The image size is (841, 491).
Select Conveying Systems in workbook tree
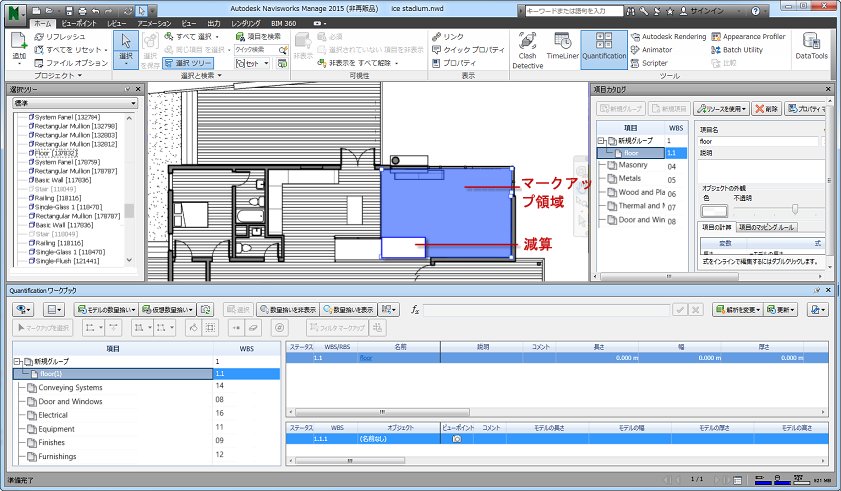70,387
